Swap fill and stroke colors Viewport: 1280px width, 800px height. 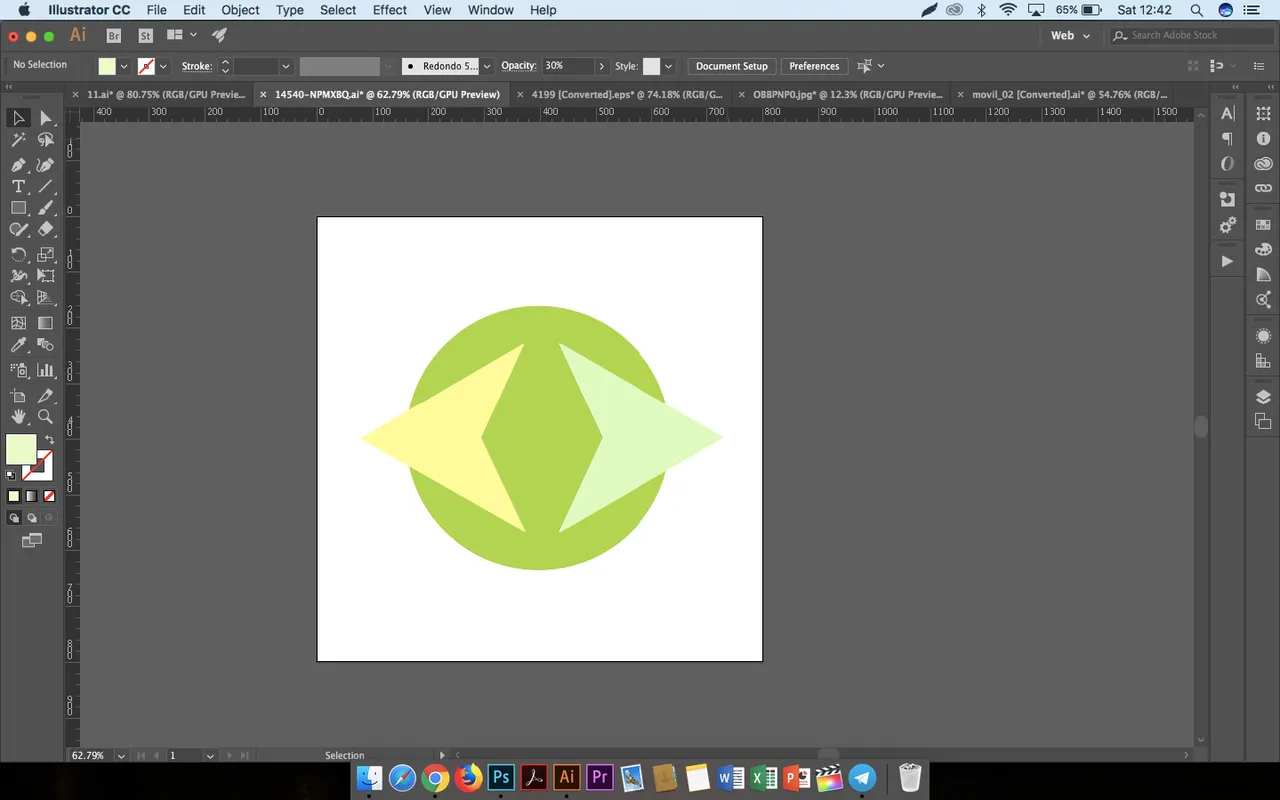click(x=50, y=440)
